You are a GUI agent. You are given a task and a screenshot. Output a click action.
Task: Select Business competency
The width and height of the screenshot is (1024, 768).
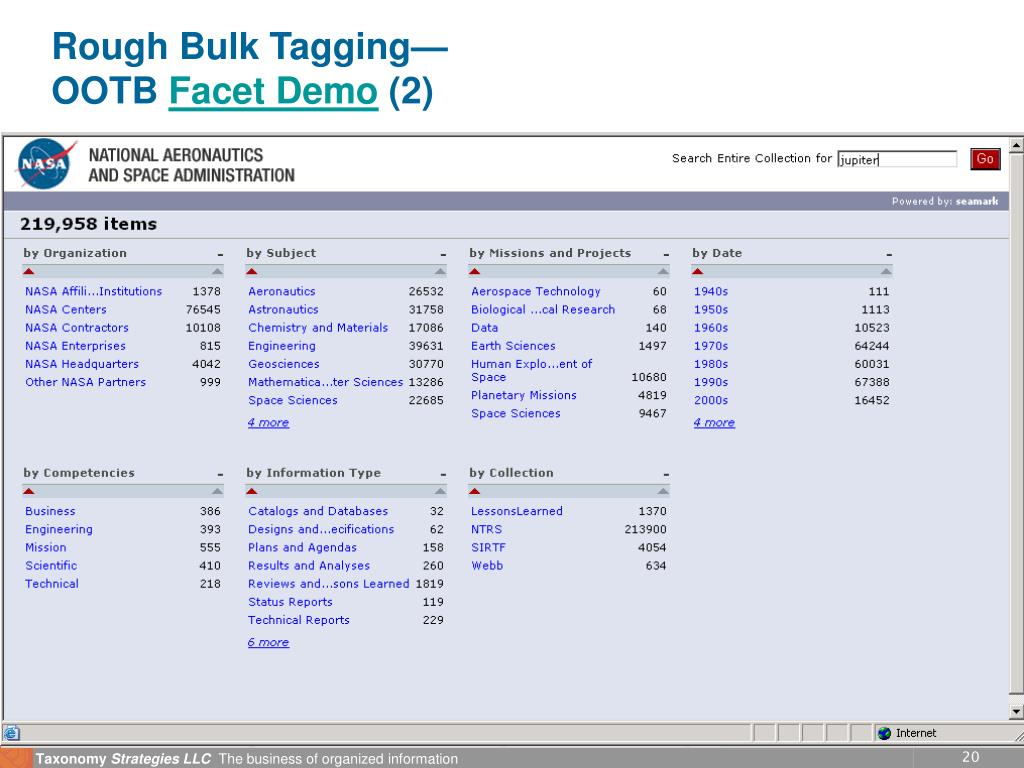(x=50, y=511)
